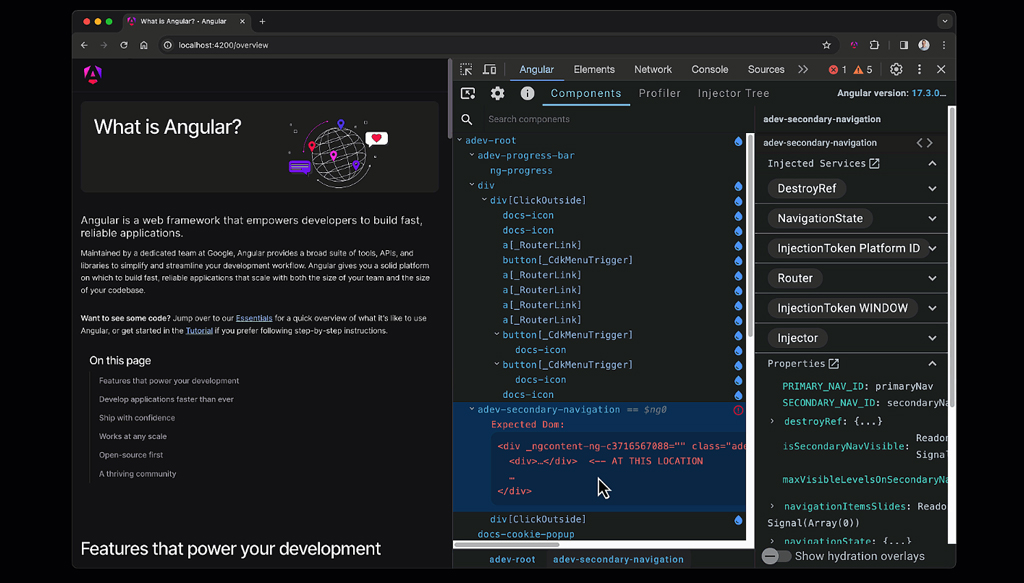1024x583 pixels.
Task: Switch to the Console DevTools tab
Action: pyautogui.click(x=709, y=69)
